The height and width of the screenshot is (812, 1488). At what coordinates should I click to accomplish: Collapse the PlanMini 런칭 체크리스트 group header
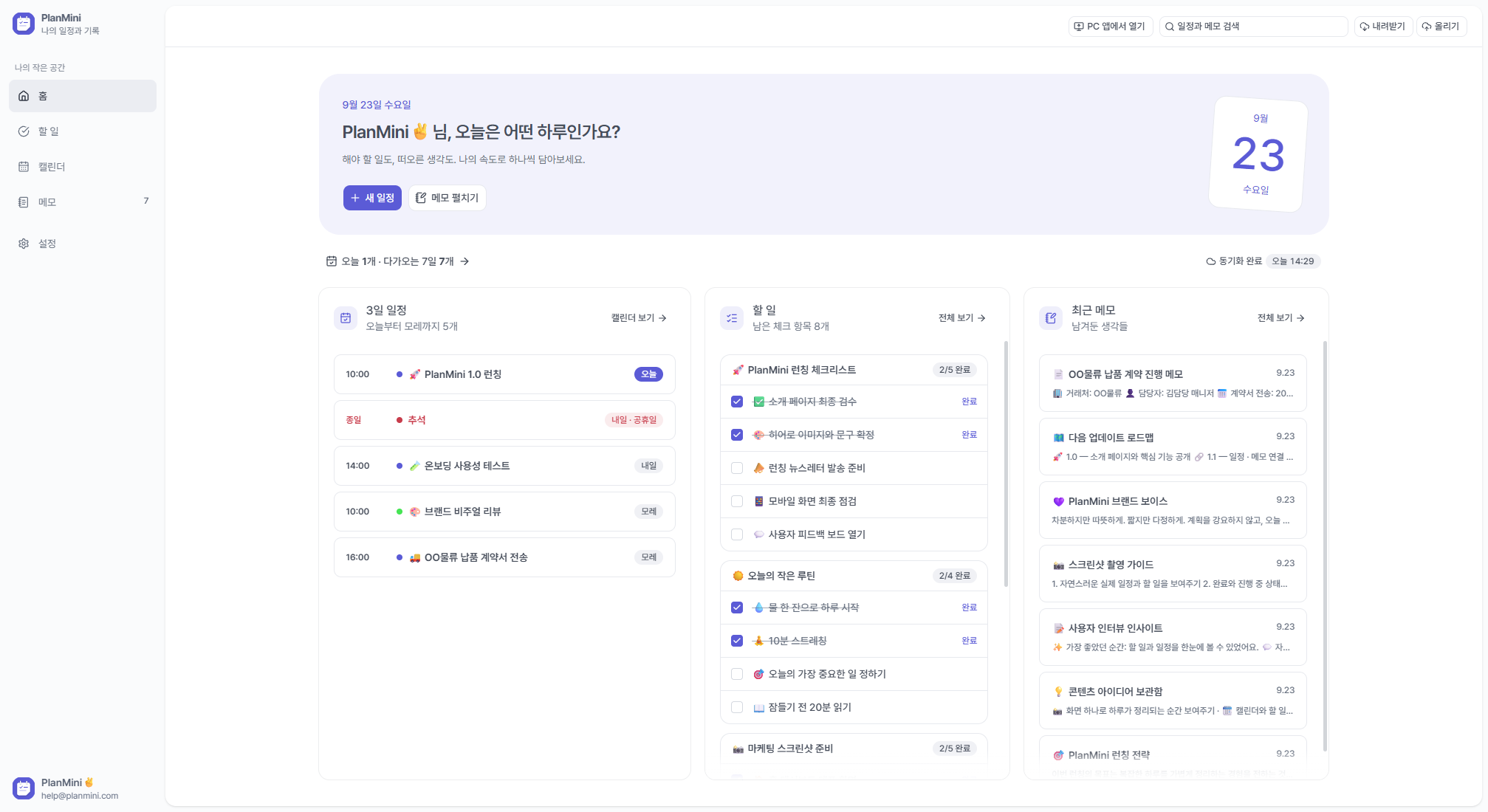coord(854,370)
